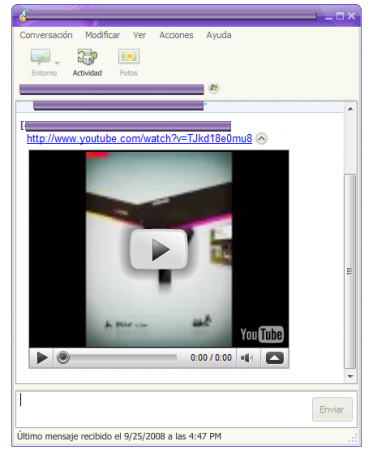Collapse the video preview with the round chevron
The height and width of the screenshot is (450, 373).
pos(262,138)
